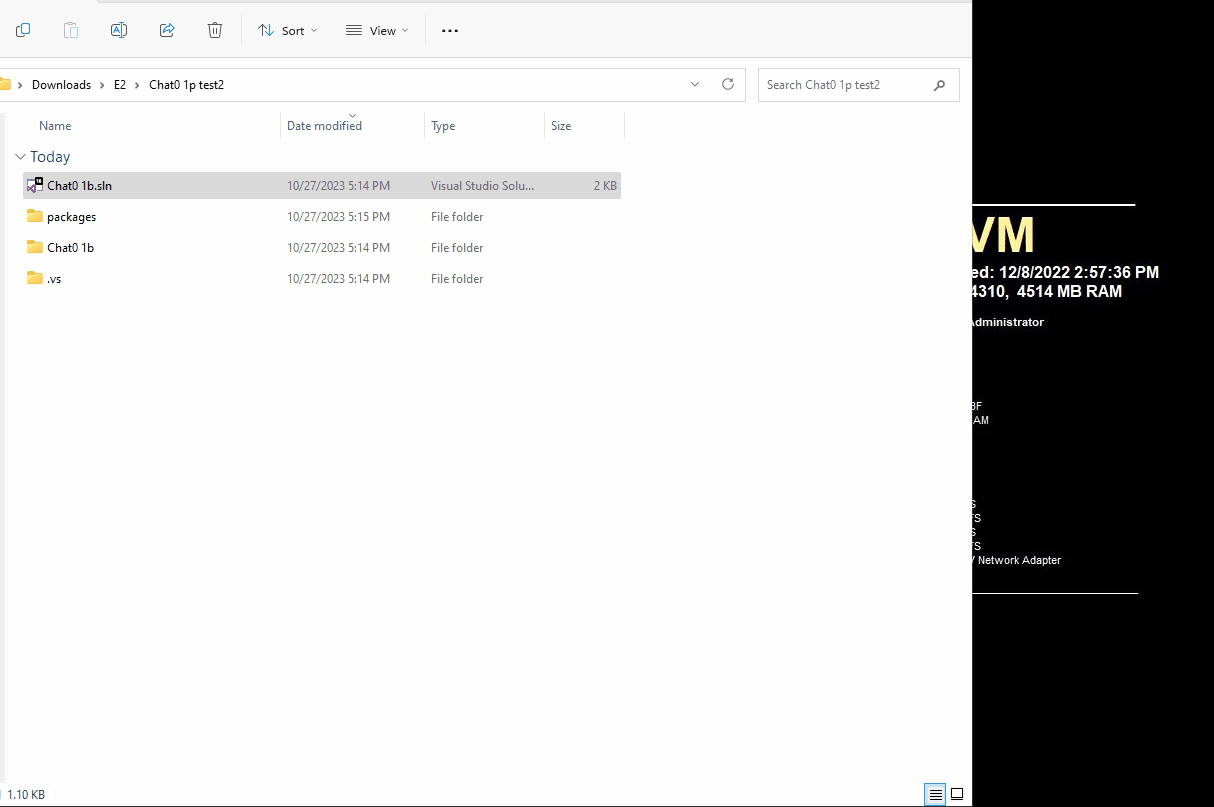Image resolution: width=1214 pixels, height=807 pixels.
Task: Open the address bar history dropdown
Action: 695,85
